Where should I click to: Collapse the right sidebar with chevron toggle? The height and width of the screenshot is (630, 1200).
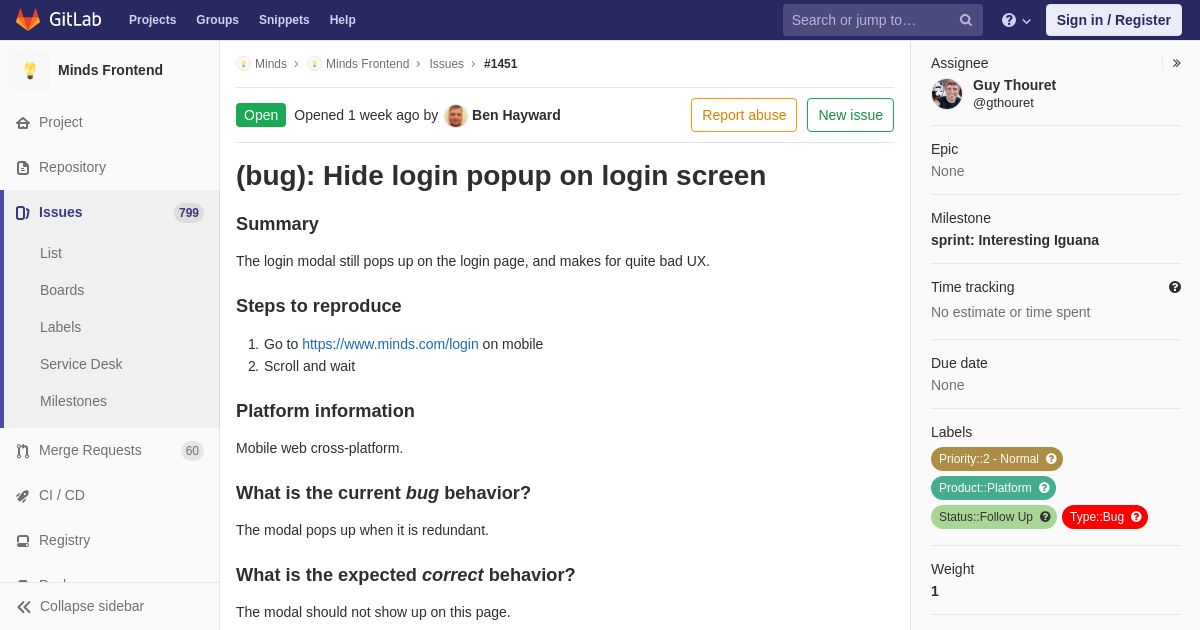click(1176, 63)
